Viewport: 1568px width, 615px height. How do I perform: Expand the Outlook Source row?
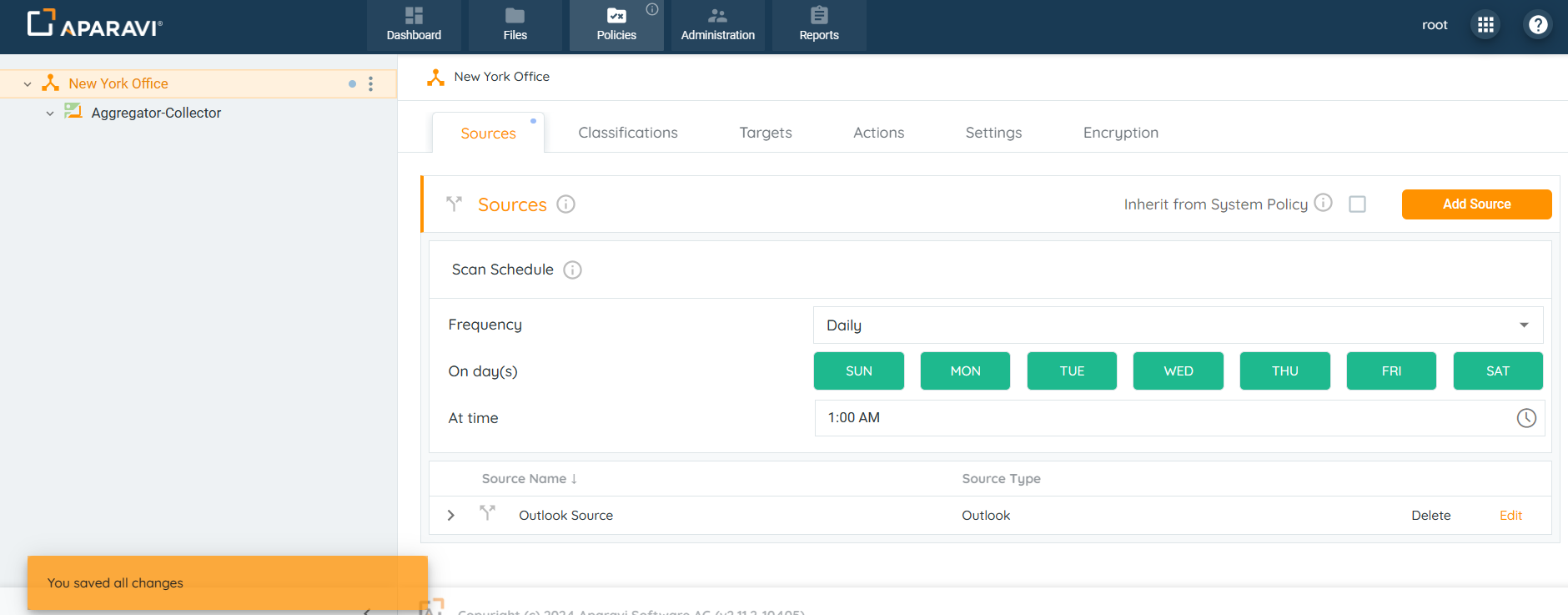tap(450, 516)
